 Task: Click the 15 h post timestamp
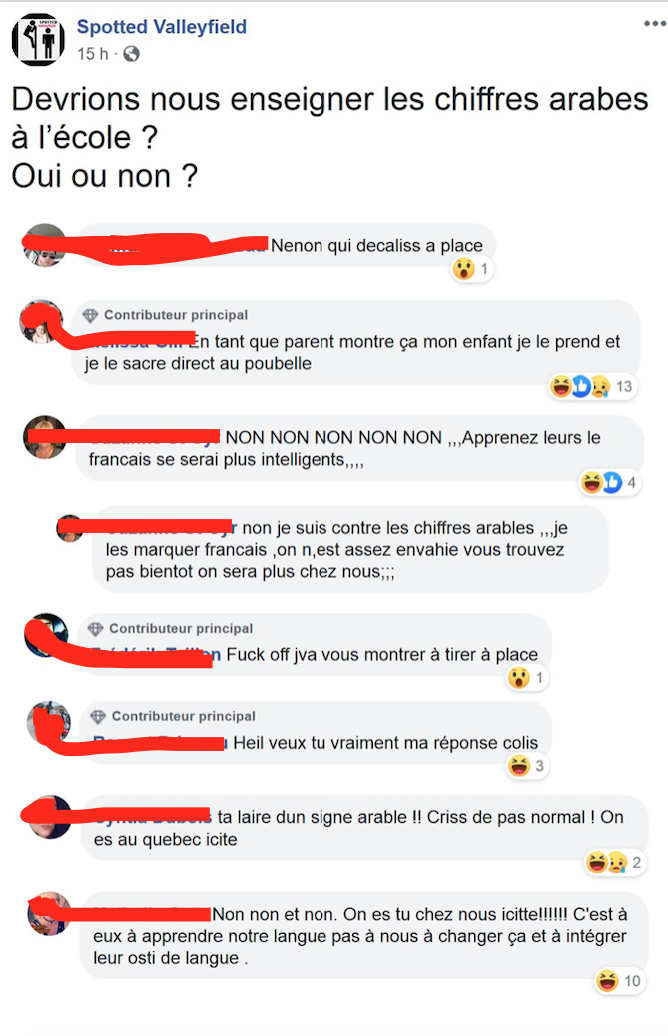(93, 54)
